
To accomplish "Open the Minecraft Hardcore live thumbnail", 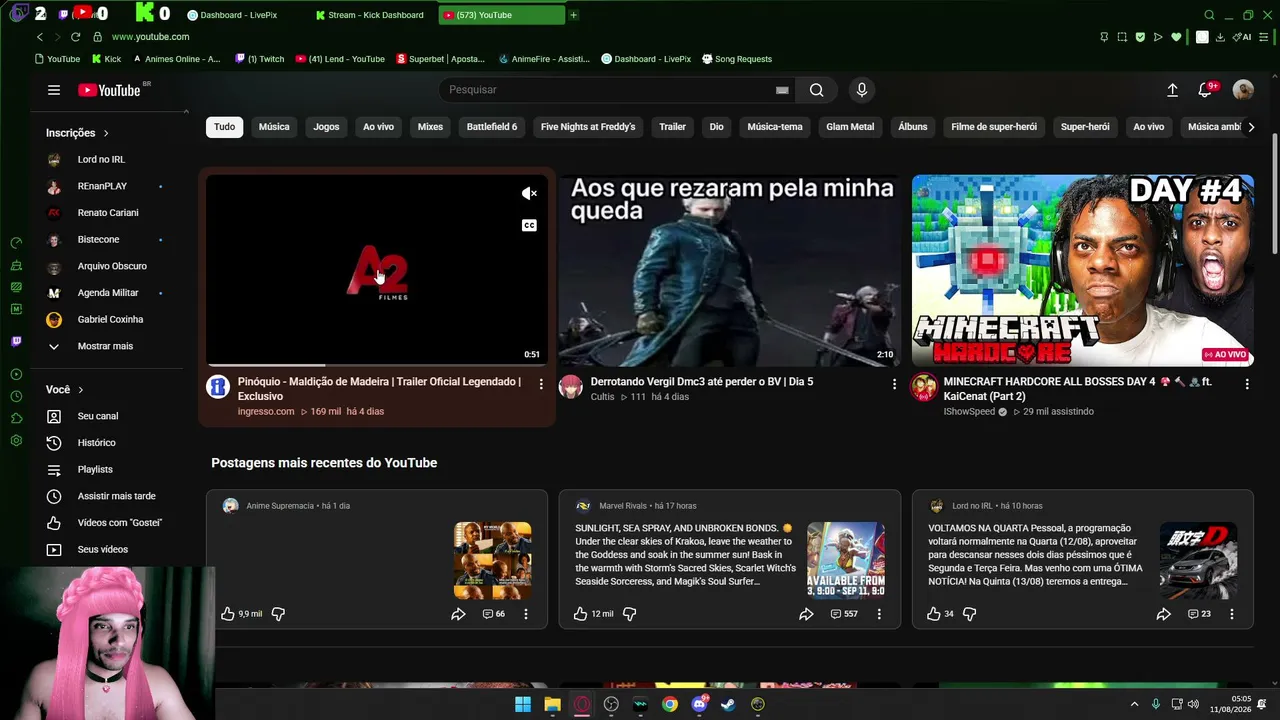I will (1082, 271).
